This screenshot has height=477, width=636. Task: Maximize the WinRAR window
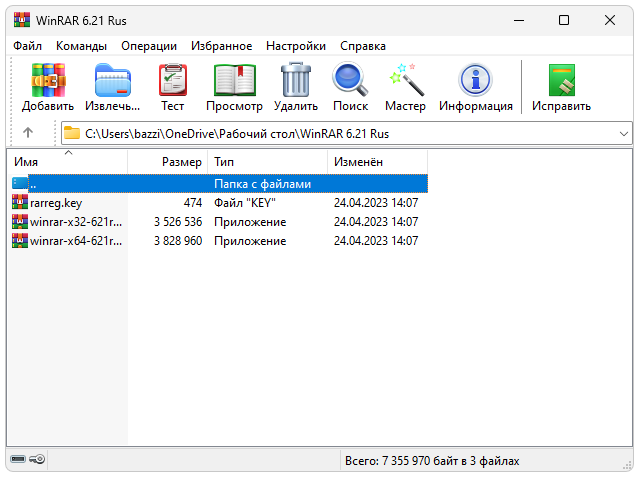pyautogui.click(x=564, y=20)
